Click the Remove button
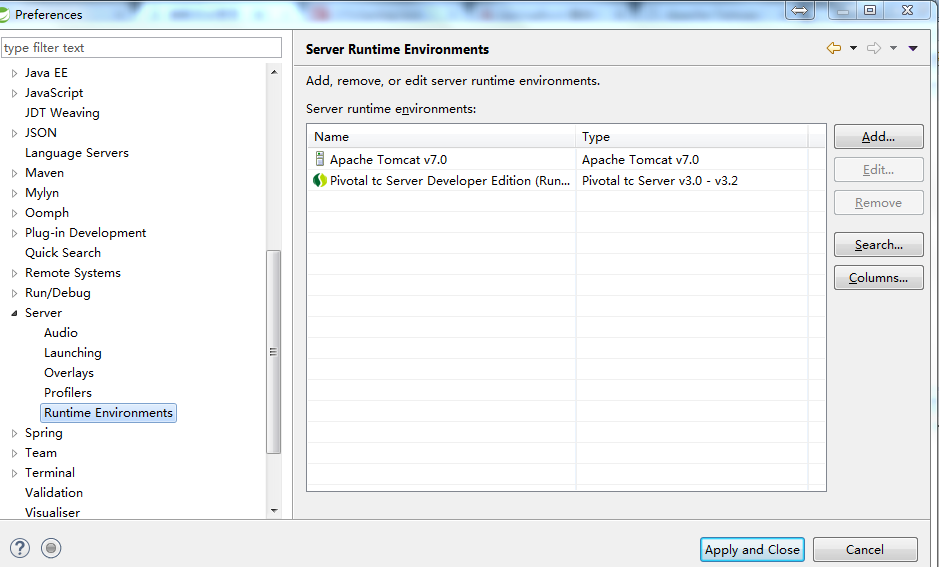The image size is (939, 567). [x=879, y=202]
